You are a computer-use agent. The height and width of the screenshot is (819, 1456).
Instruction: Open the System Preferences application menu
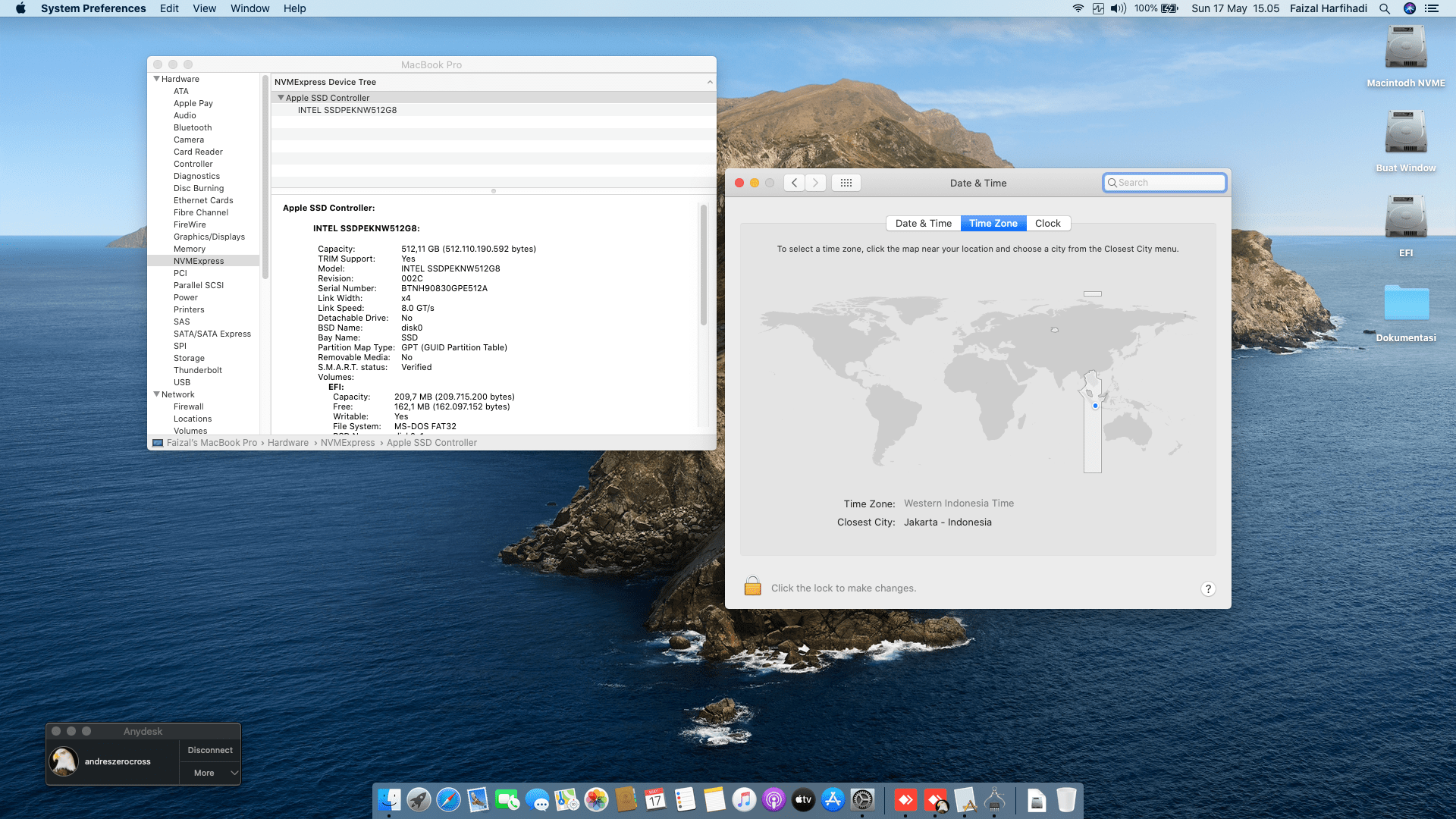pos(93,8)
